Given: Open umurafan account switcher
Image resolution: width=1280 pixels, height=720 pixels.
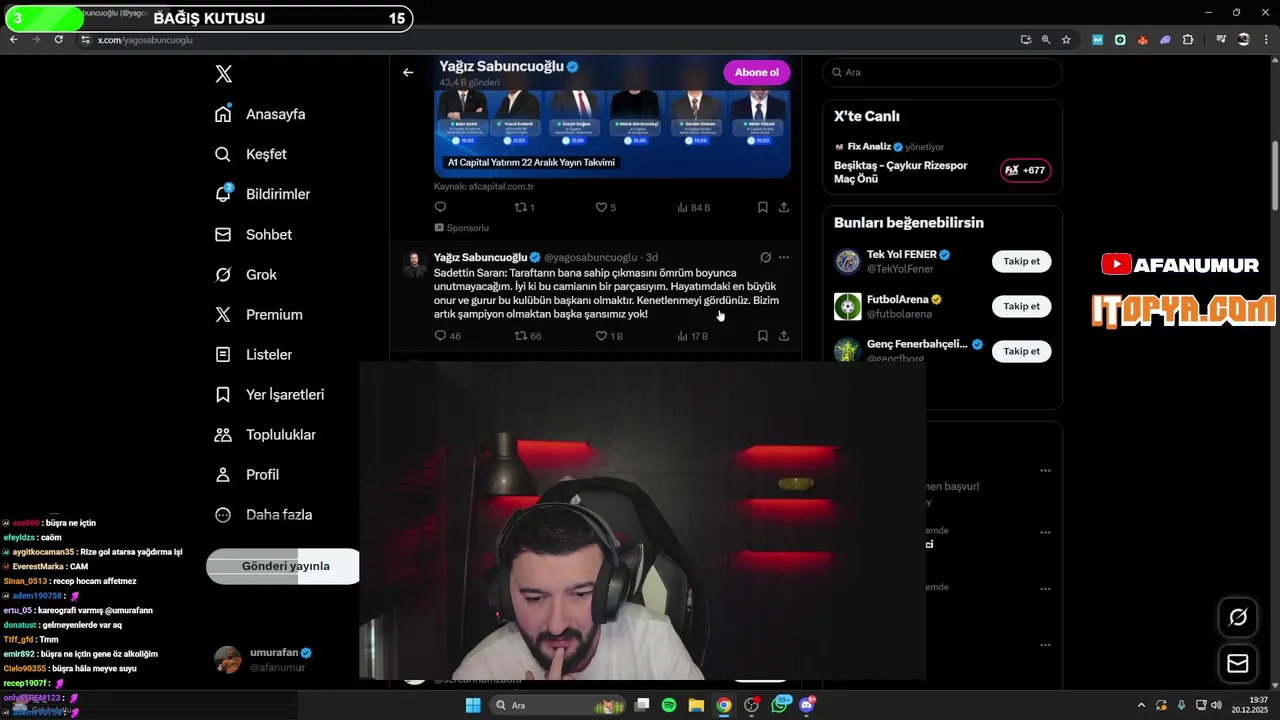Looking at the screenshot, I should coord(264,659).
